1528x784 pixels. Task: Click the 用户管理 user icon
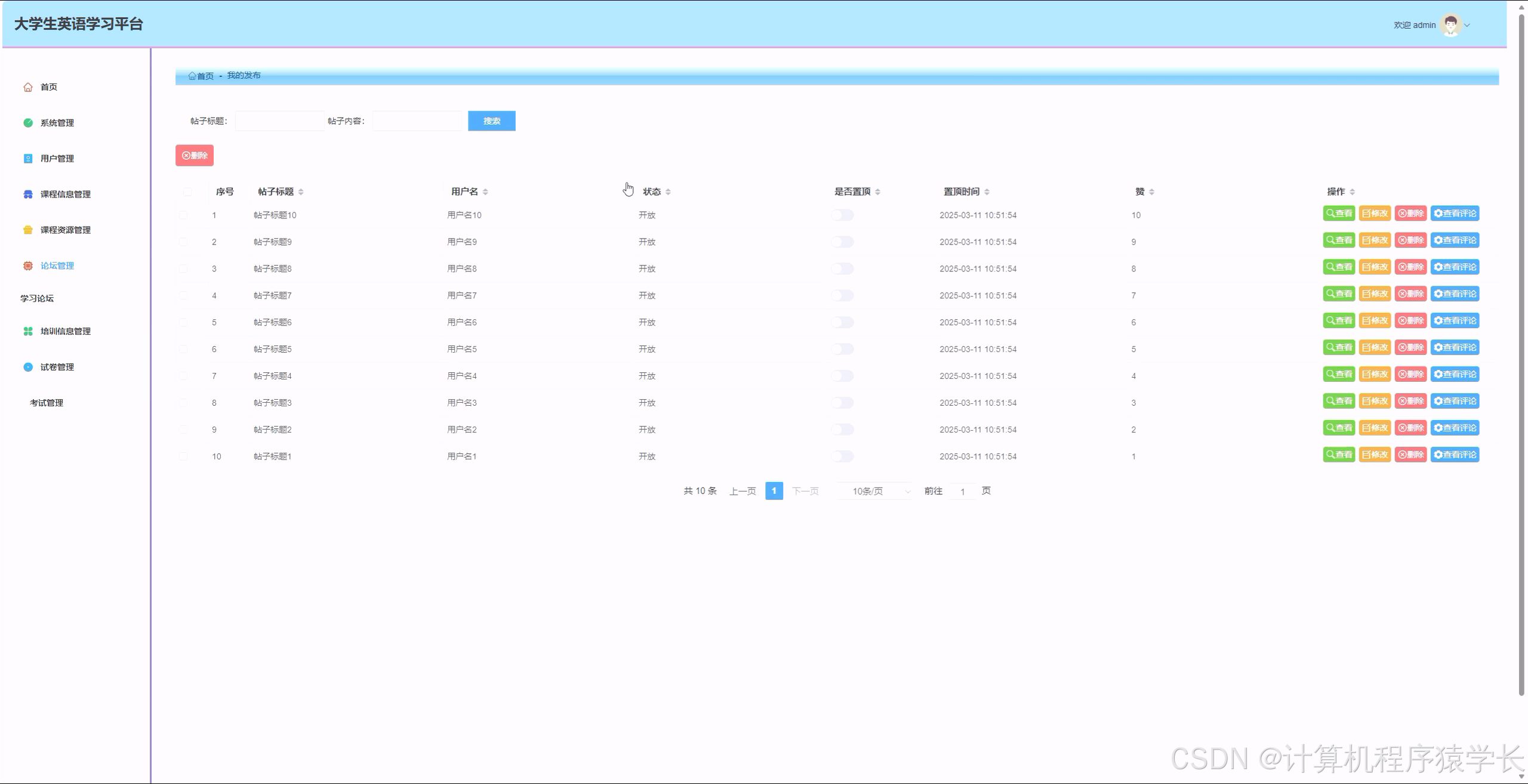click(x=27, y=158)
